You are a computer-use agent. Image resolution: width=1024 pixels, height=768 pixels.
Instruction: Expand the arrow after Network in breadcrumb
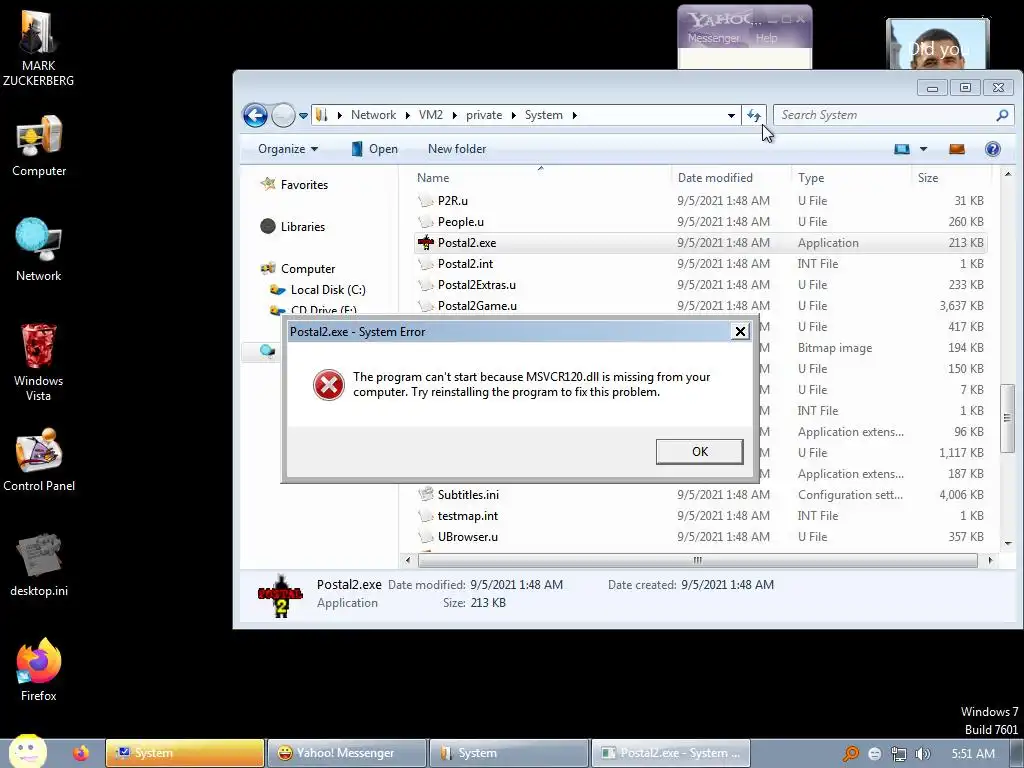click(408, 115)
